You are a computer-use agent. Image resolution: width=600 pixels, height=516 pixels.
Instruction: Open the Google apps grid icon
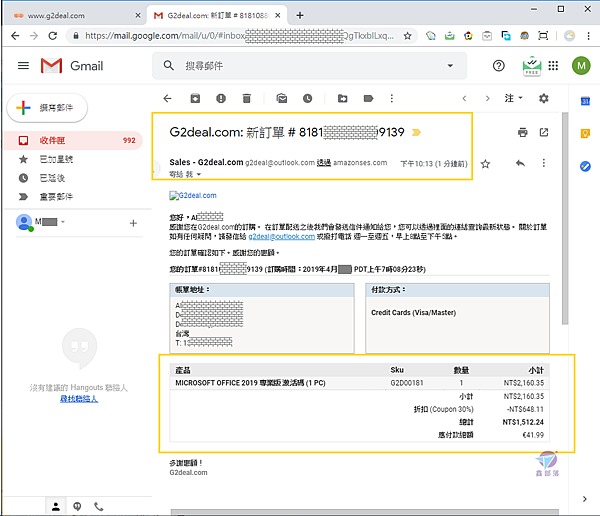553,66
